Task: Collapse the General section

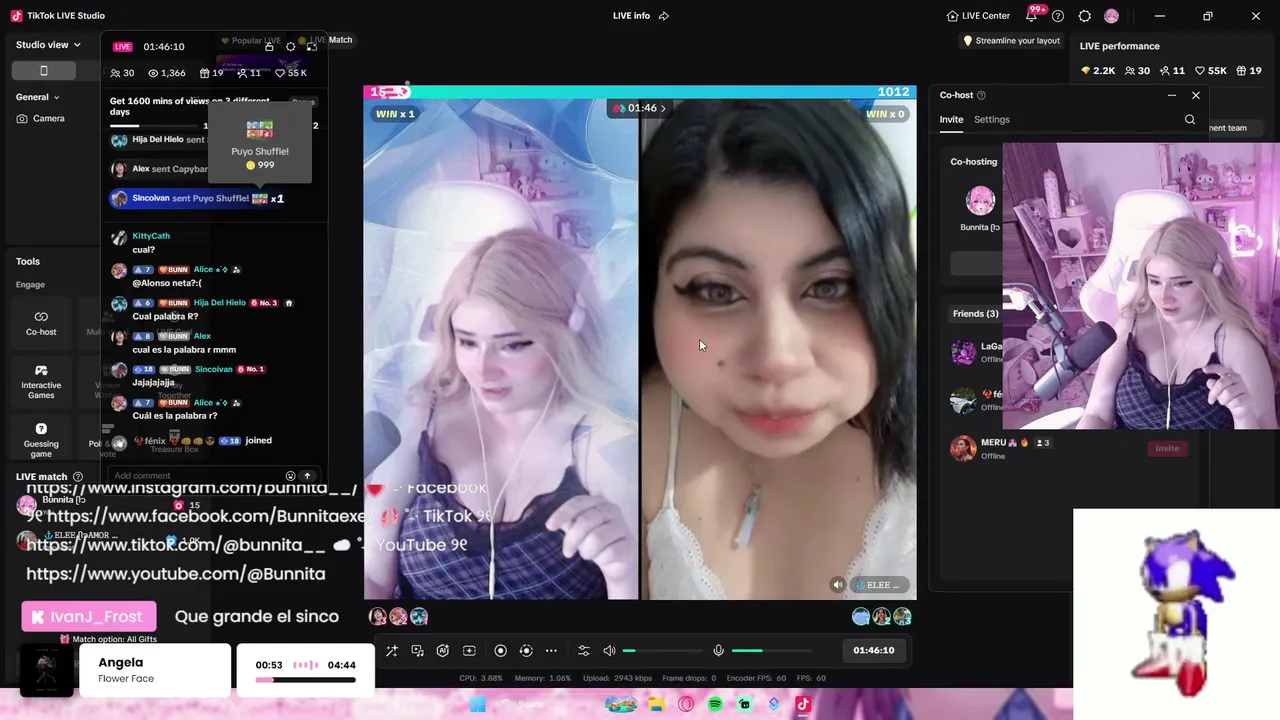Action: point(38,97)
